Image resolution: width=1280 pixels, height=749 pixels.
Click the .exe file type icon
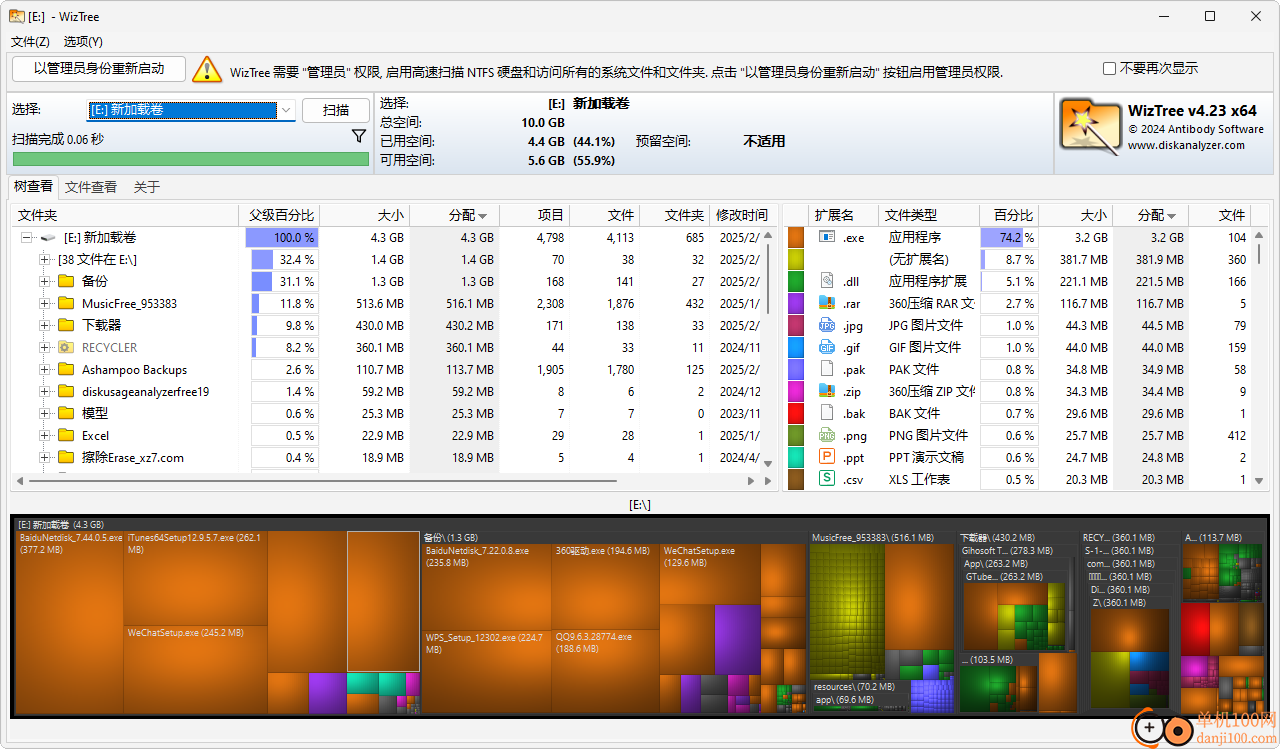(x=827, y=237)
